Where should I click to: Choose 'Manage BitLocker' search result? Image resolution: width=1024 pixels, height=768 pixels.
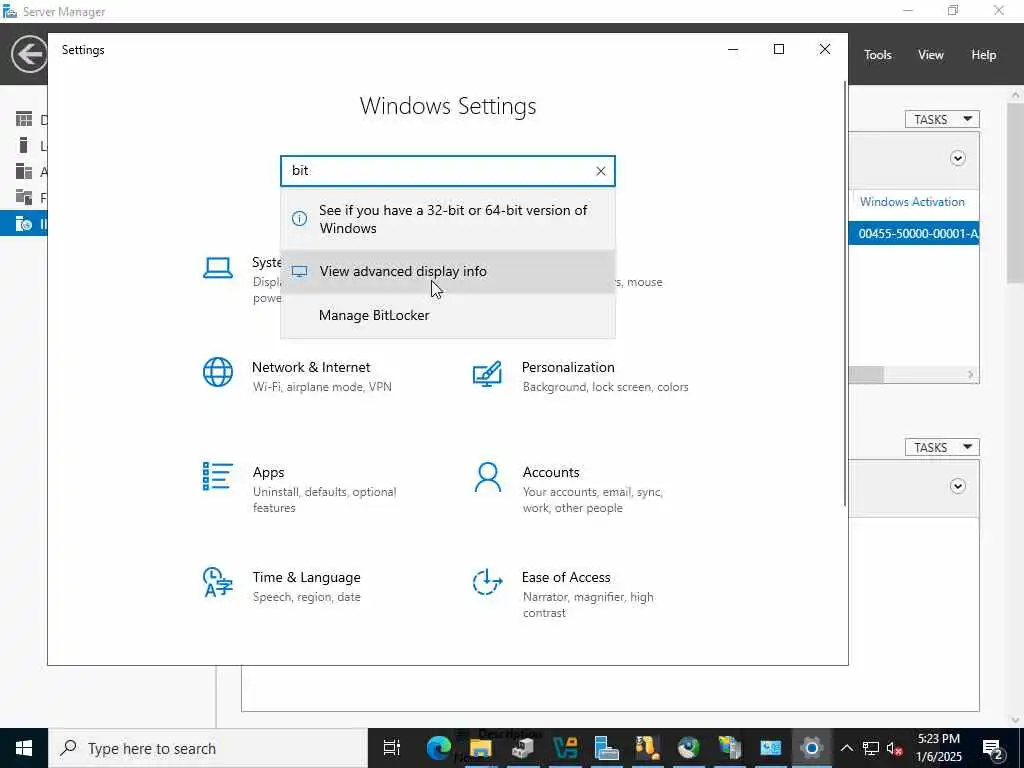pyautogui.click(x=448, y=315)
